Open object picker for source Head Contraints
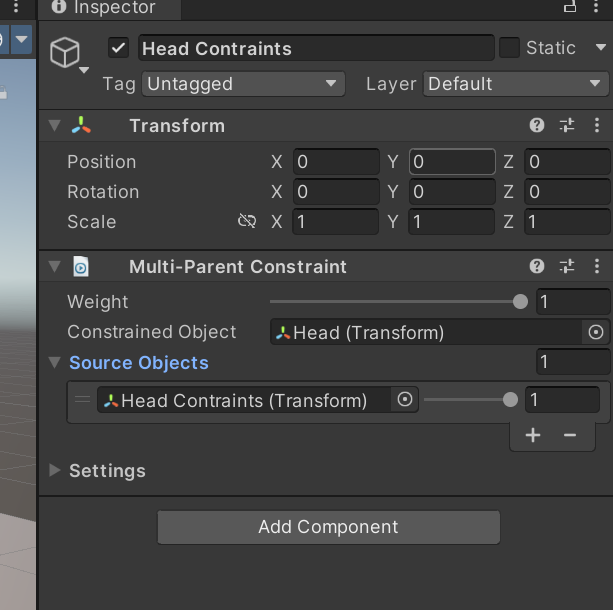This screenshot has width=613, height=610. click(405, 400)
